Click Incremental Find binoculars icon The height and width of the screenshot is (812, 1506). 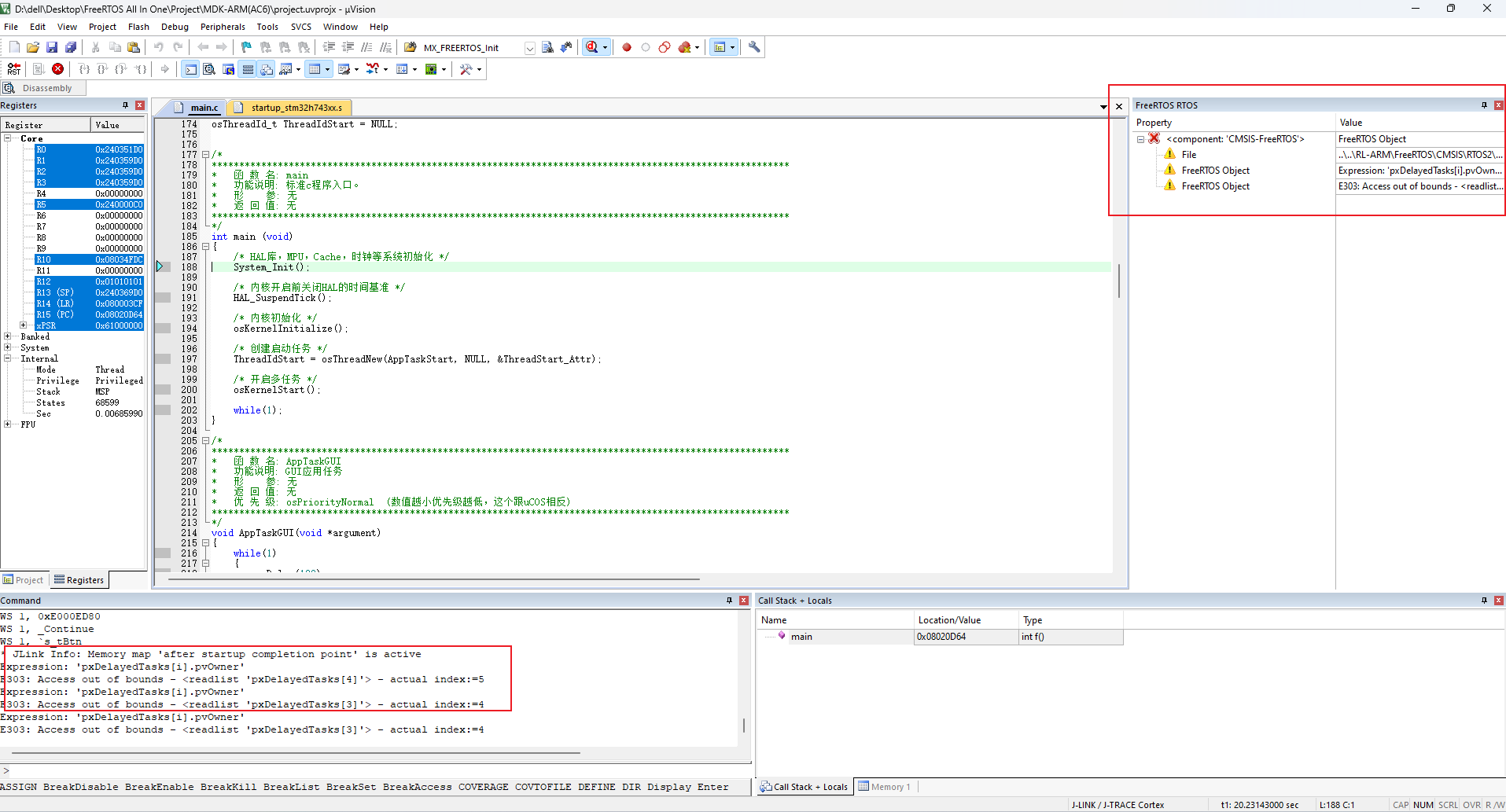(565, 47)
